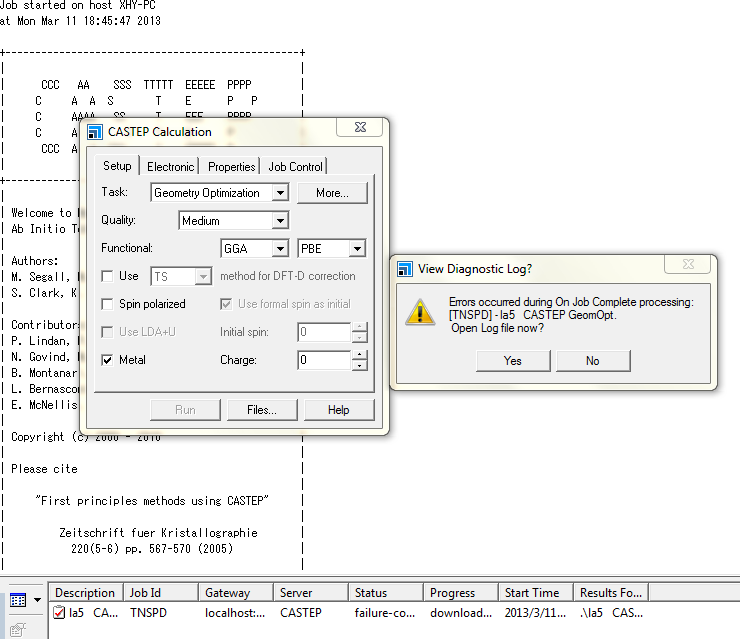The width and height of the screenshot is (740, 639).
Task: Switch to the Electronic tab
Action: pos(170,167)
